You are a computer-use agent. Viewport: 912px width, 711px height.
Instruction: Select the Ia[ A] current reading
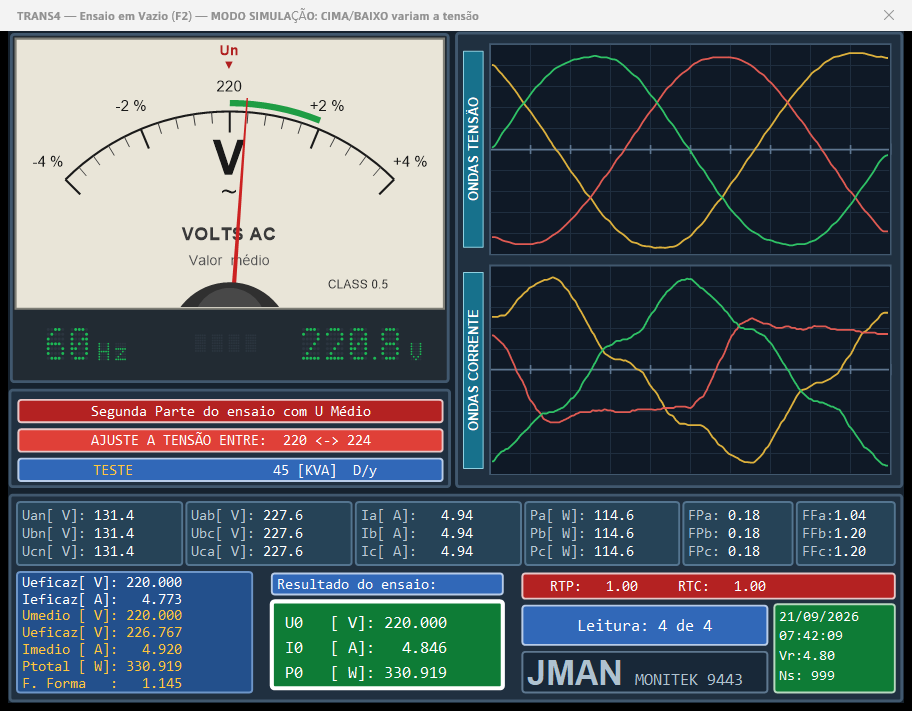tap(417, 516)
